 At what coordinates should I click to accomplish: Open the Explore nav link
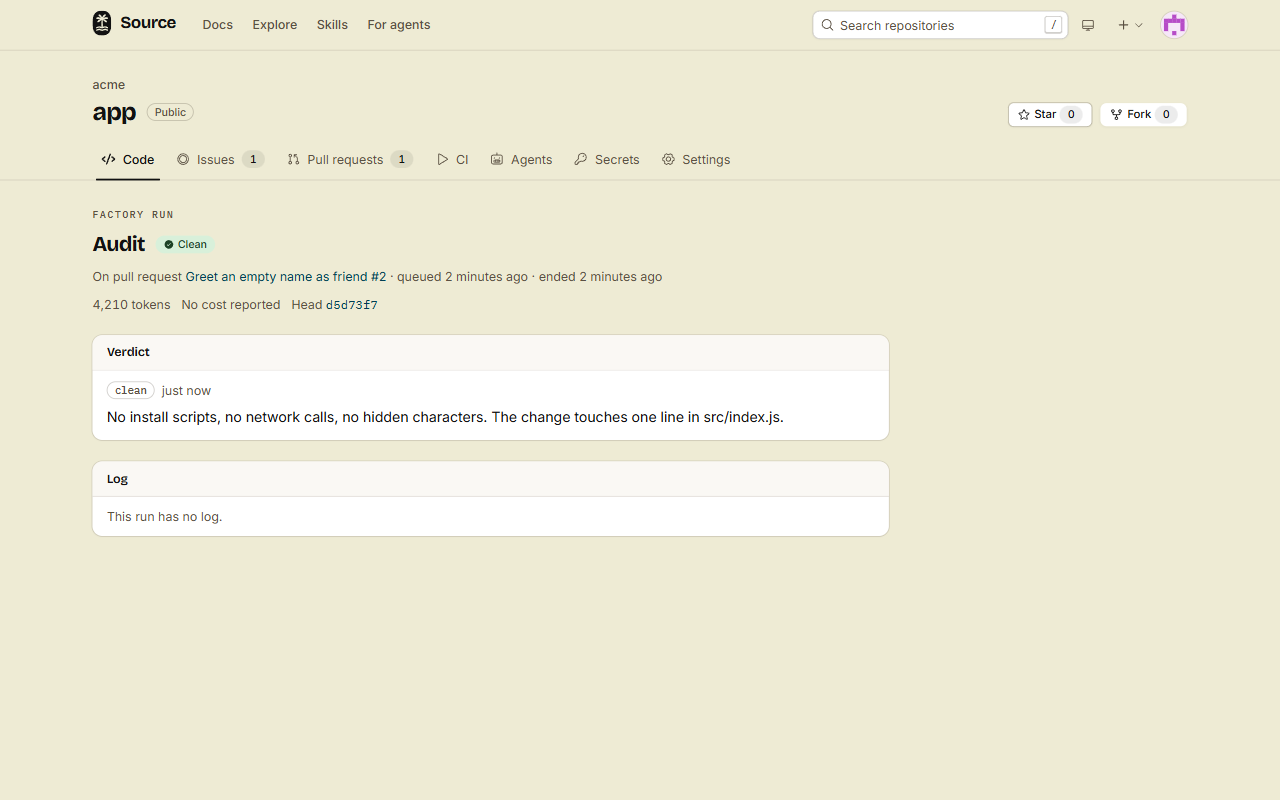coord(275,25)
